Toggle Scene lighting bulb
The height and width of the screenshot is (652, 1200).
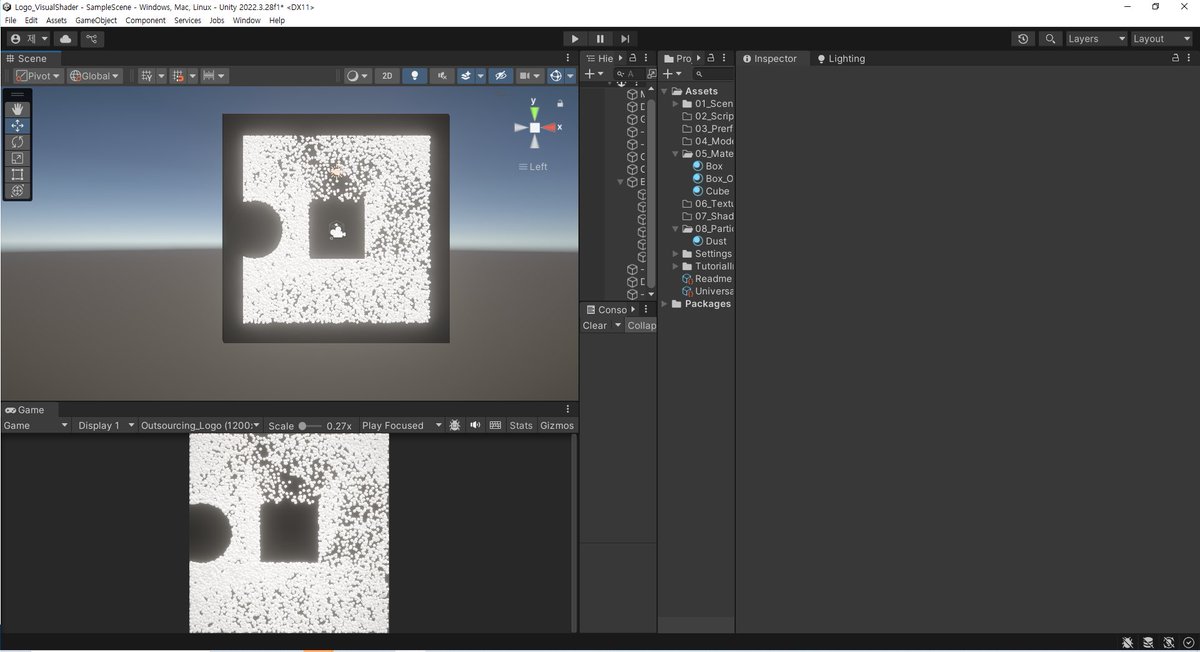pyautogui.click(x=414, y=76)
